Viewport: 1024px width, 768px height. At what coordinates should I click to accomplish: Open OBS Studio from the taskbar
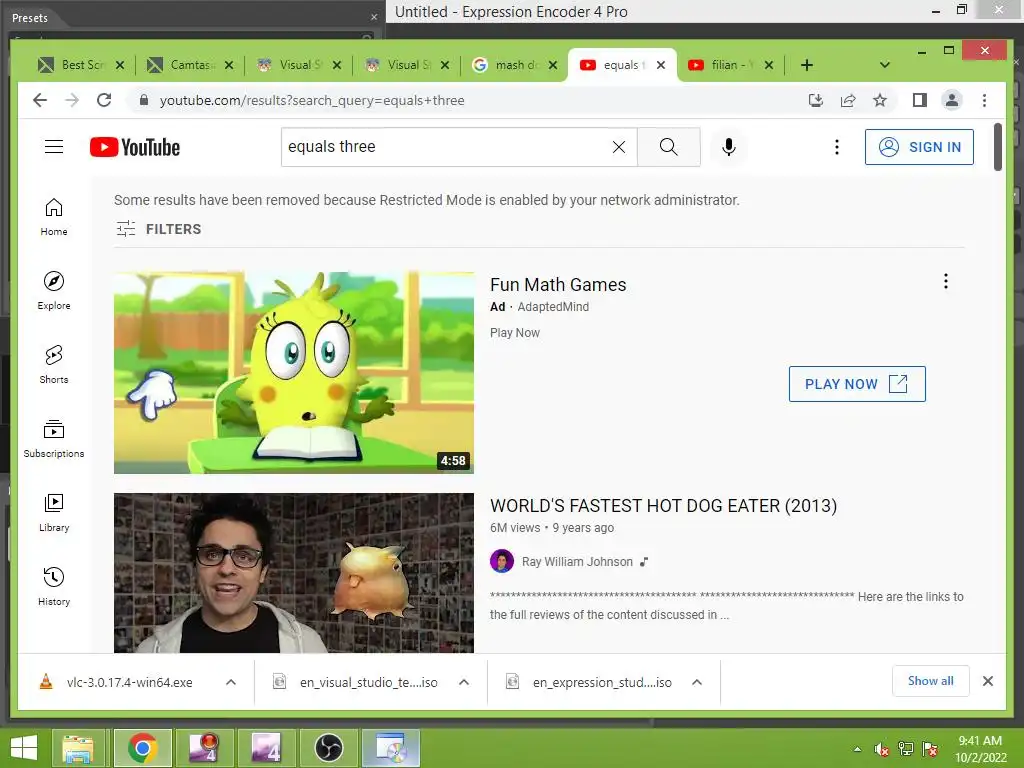328,748
